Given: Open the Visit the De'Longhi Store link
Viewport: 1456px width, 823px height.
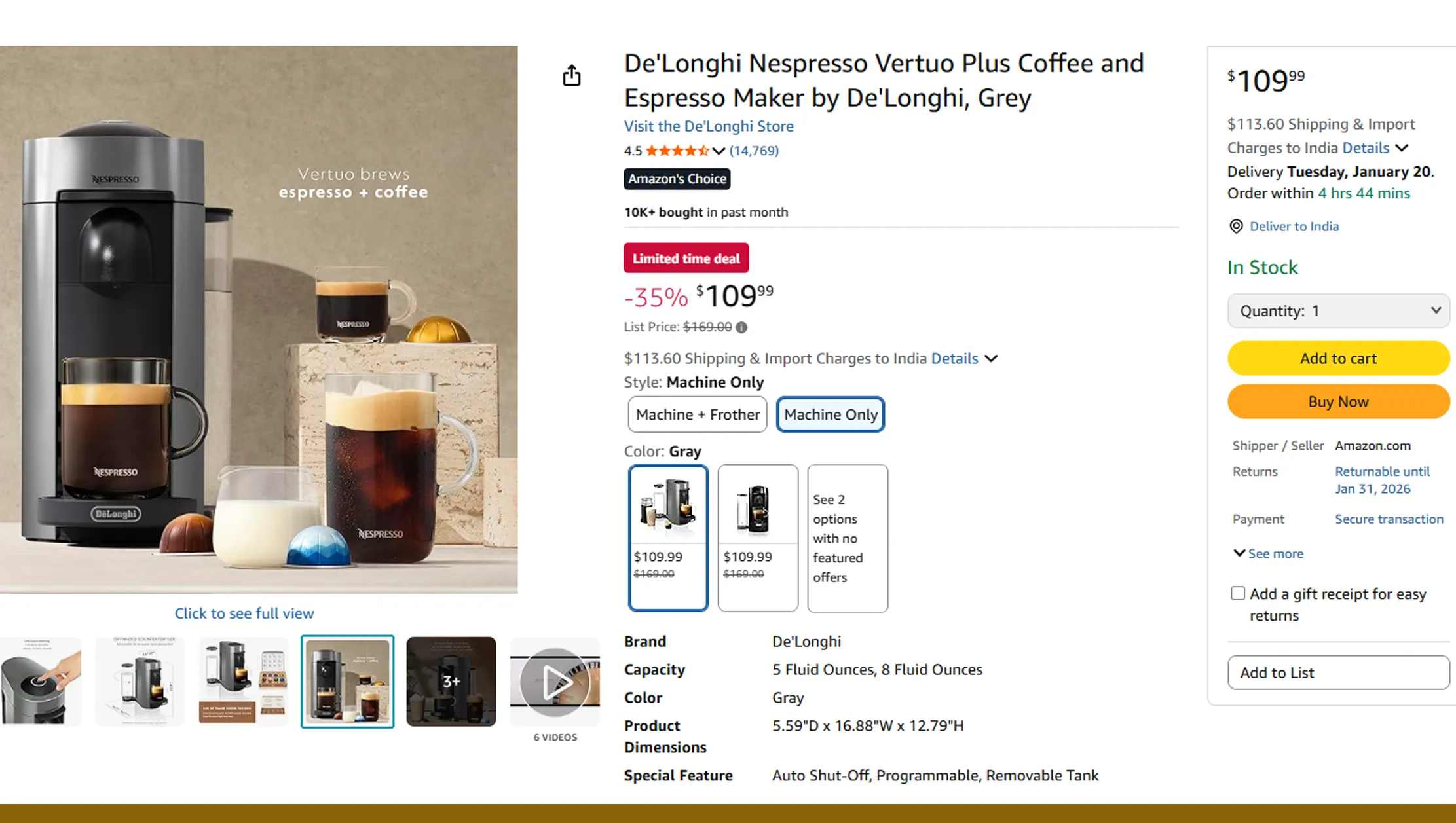Looking at the screenshot, I should click(709, 126).
